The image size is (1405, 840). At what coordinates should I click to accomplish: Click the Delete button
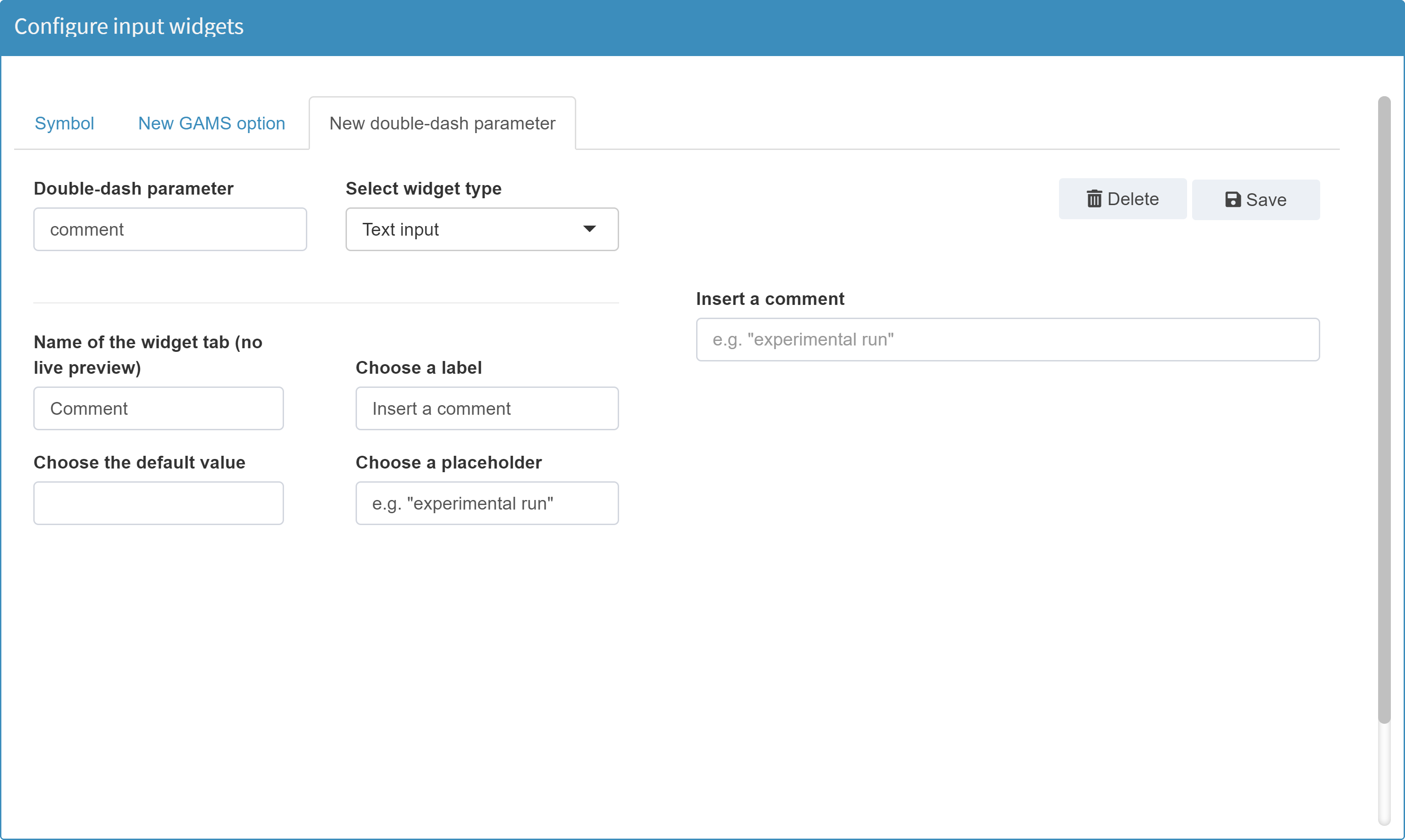[1122, 199]
